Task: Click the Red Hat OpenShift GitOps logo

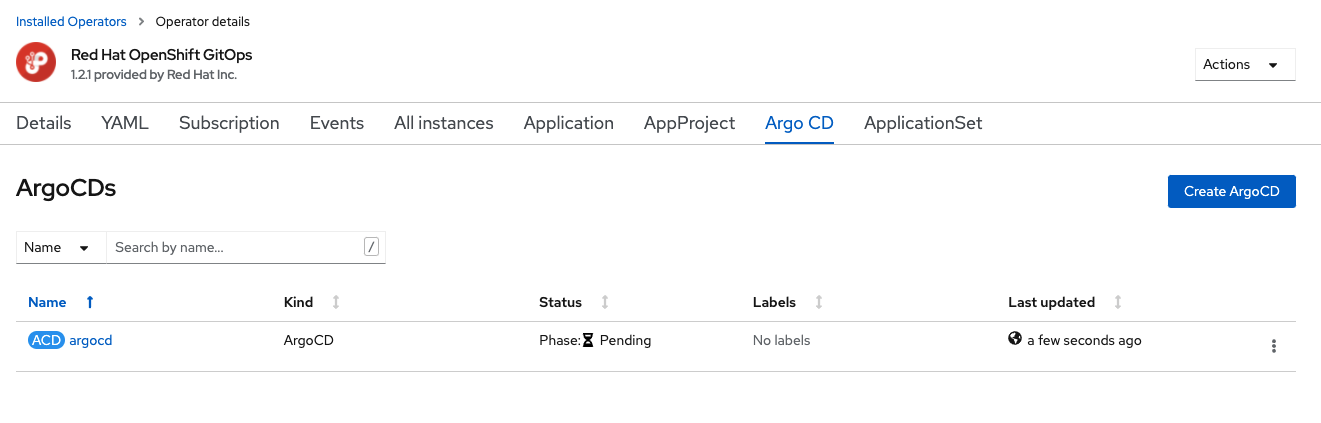Action: (x=36, y=63)
